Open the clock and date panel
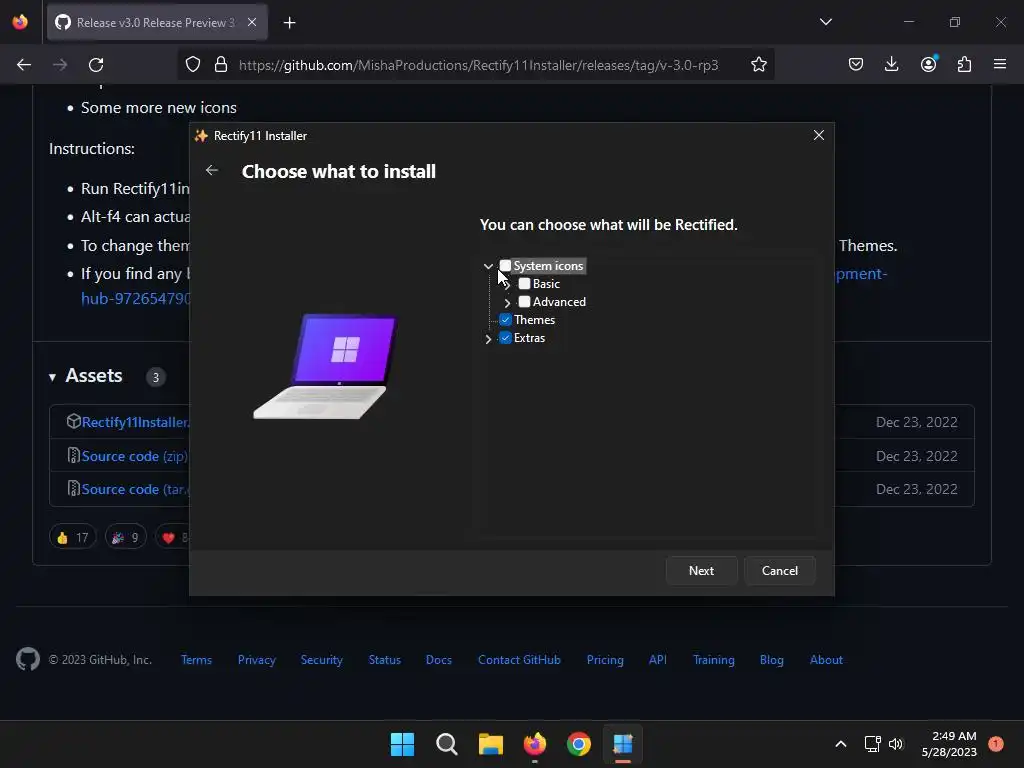Viewport: 1024px width, 768px height. point(949,744)
